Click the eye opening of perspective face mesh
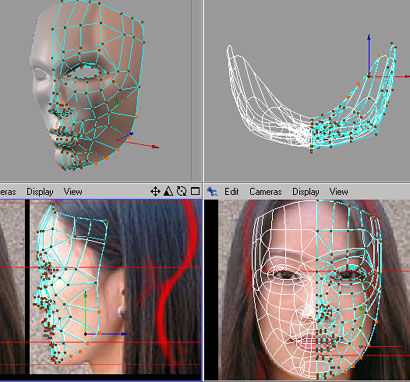The height and width of the screenshot is (382, 410). click(87, 71)
